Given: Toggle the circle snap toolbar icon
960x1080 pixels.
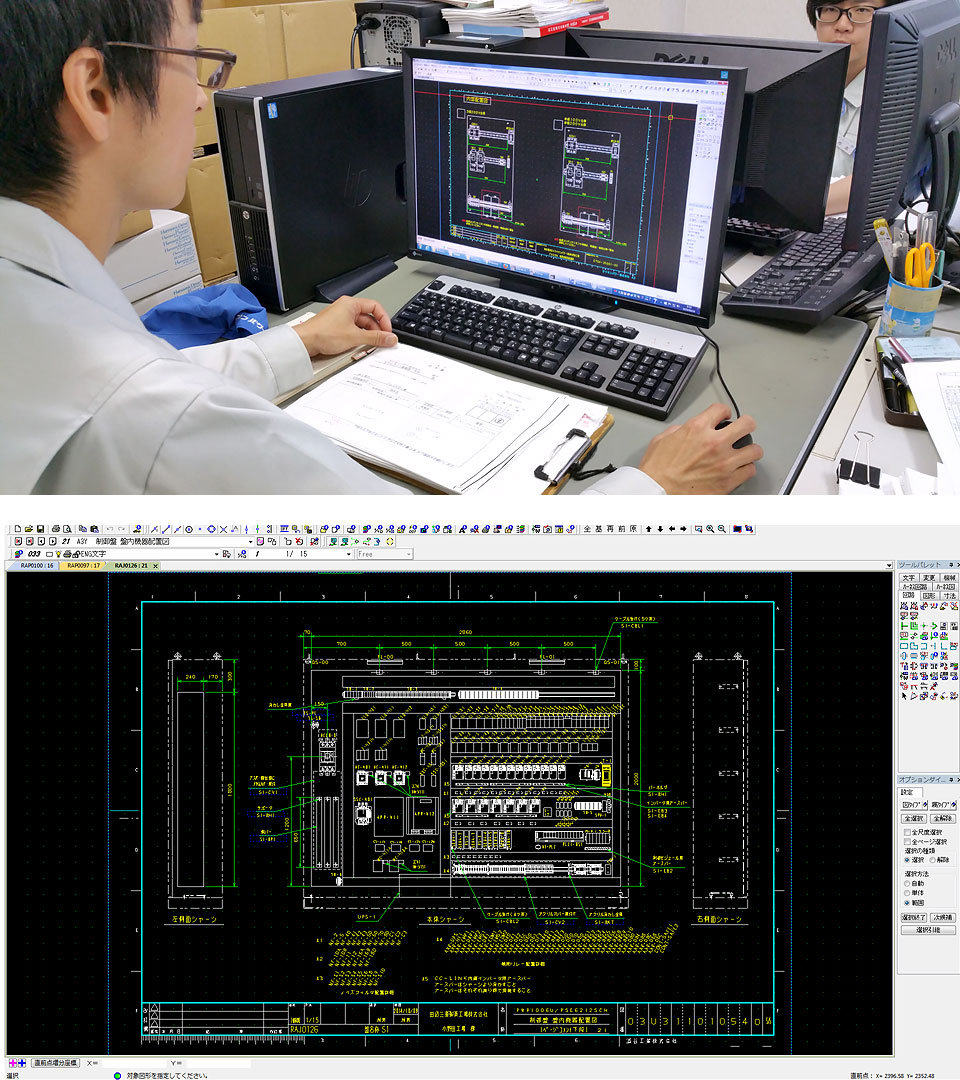Looking at the screenshot, I should pos(189,529).
